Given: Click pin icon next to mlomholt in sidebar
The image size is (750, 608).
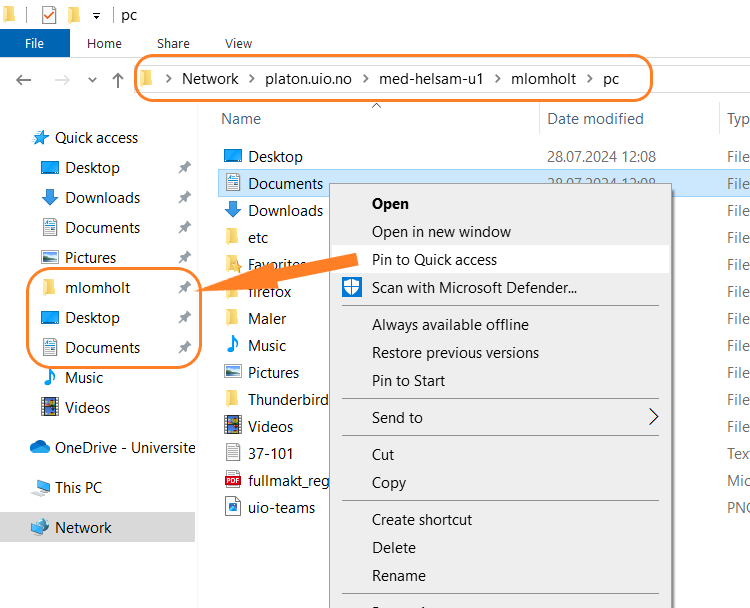Looking at the screenshot, I should (185, 287).
